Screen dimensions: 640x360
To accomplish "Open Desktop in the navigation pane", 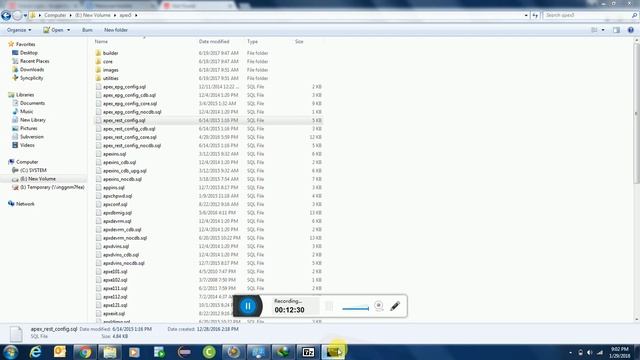I will tap(29, 53).
